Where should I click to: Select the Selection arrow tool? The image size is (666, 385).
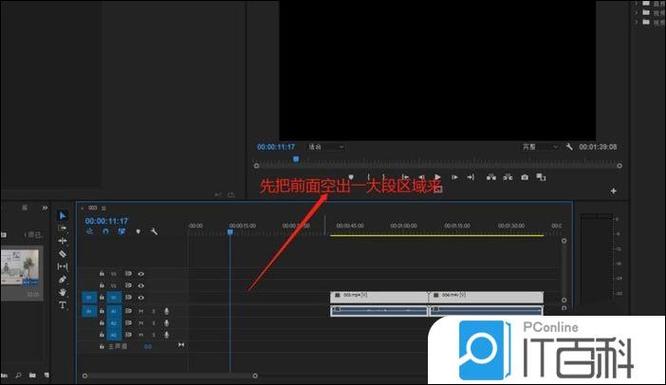[62, 215]
